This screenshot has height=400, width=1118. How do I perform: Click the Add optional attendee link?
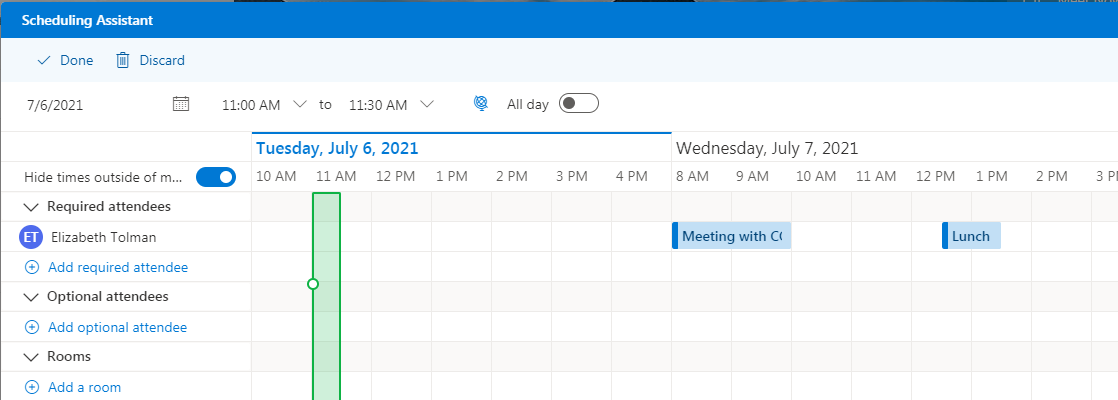[117, 327]
